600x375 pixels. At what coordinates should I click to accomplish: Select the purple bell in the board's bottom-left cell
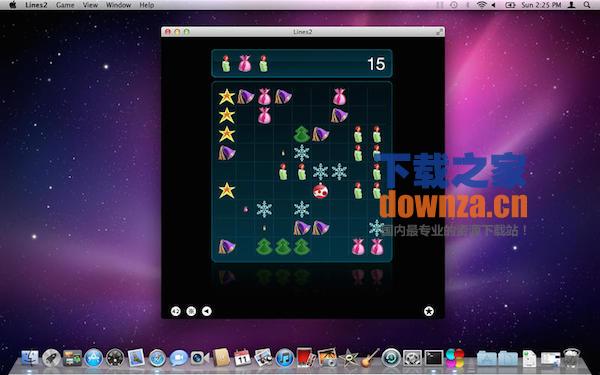[x=227, y=247]
